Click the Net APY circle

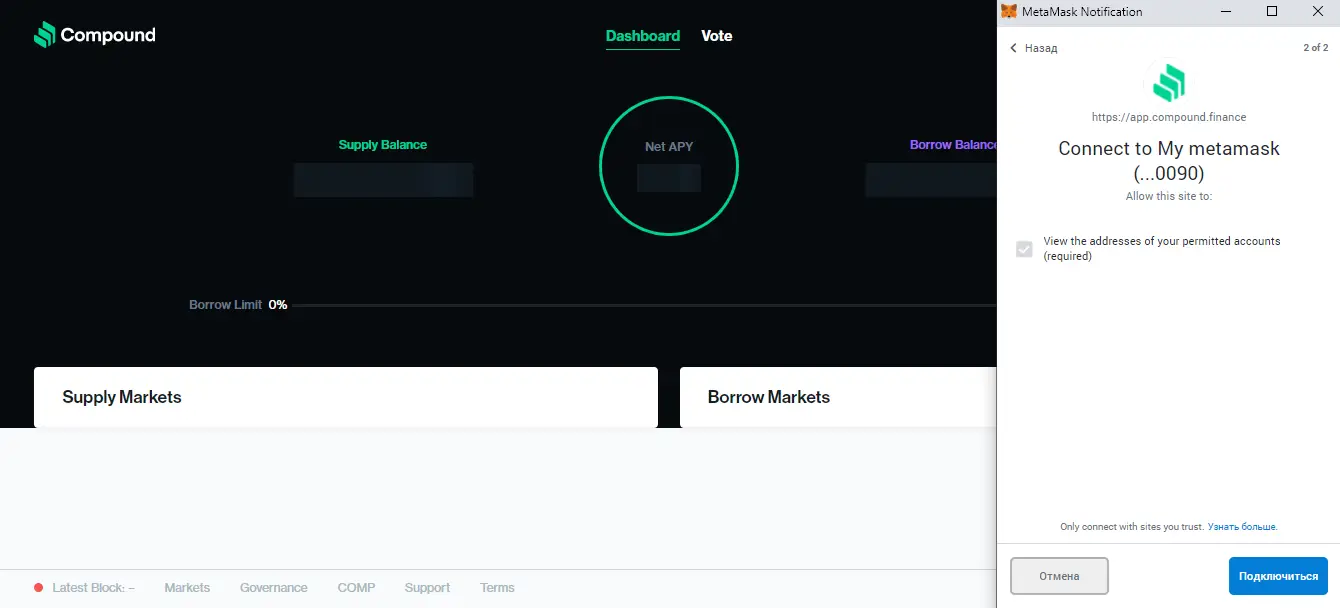coord(668,166)
